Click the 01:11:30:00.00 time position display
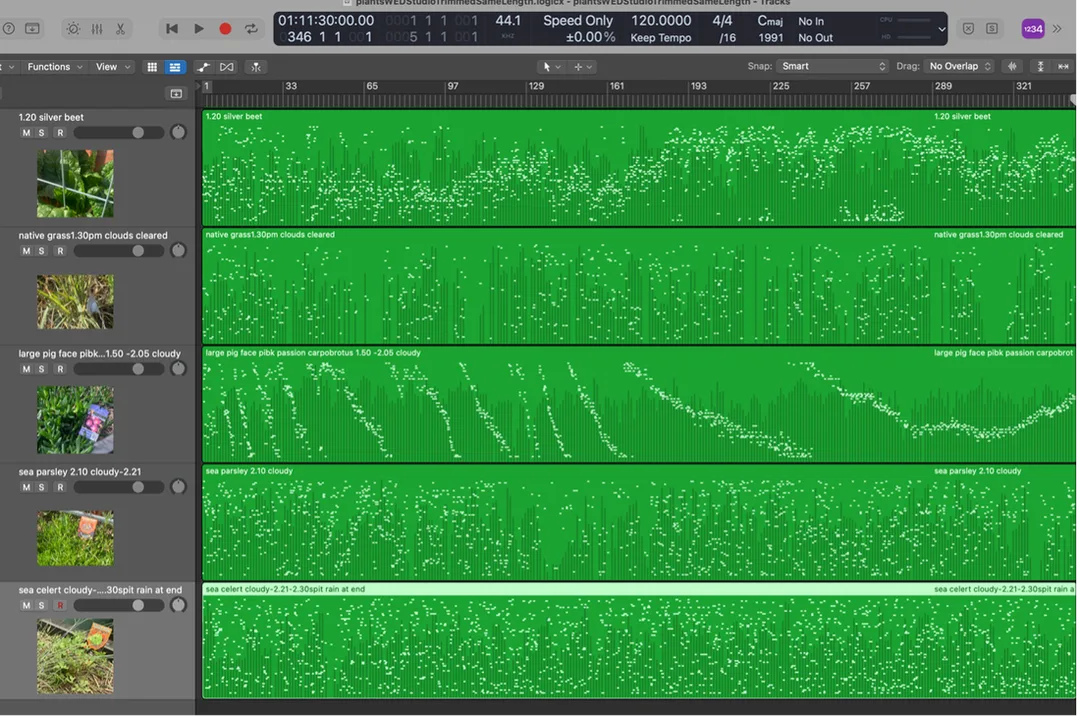Viewport: 1080px width, 717px height. pos(326,21)
